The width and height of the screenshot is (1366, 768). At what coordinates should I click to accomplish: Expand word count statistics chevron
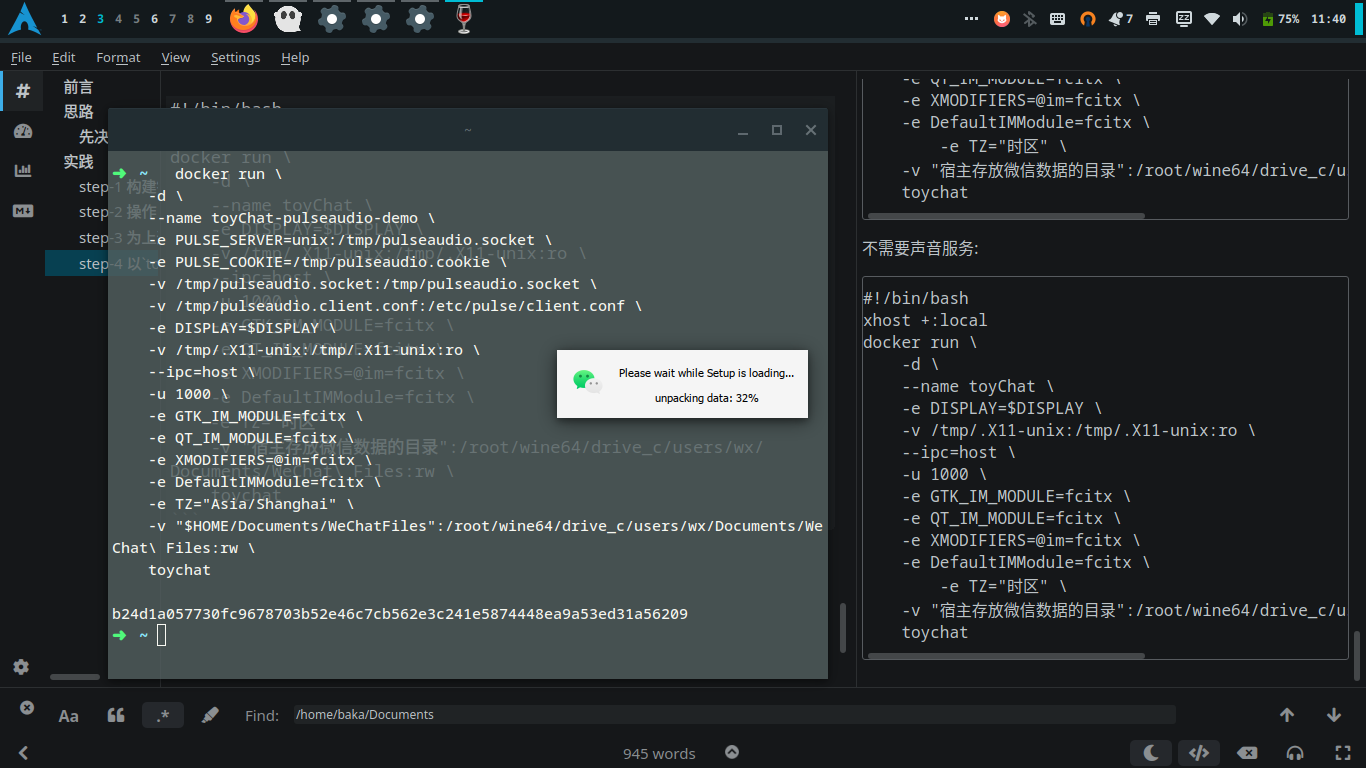pos(732,753)
